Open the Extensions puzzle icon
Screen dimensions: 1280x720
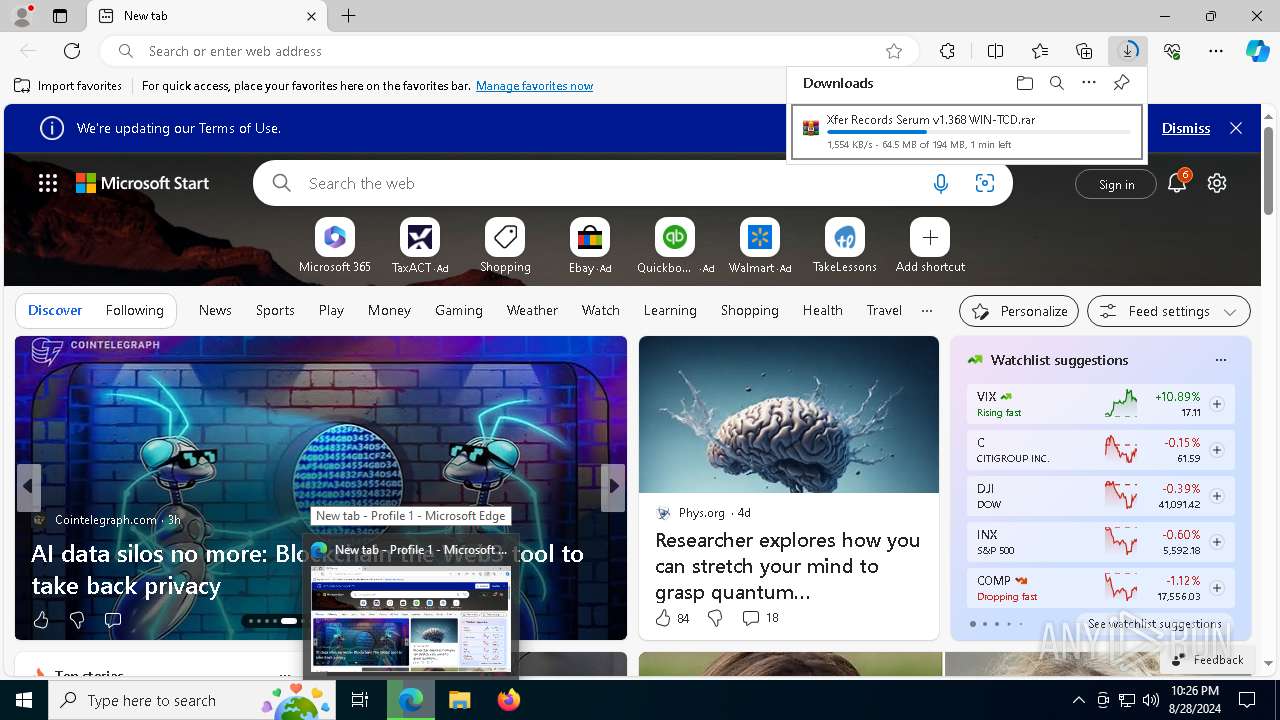947,51
